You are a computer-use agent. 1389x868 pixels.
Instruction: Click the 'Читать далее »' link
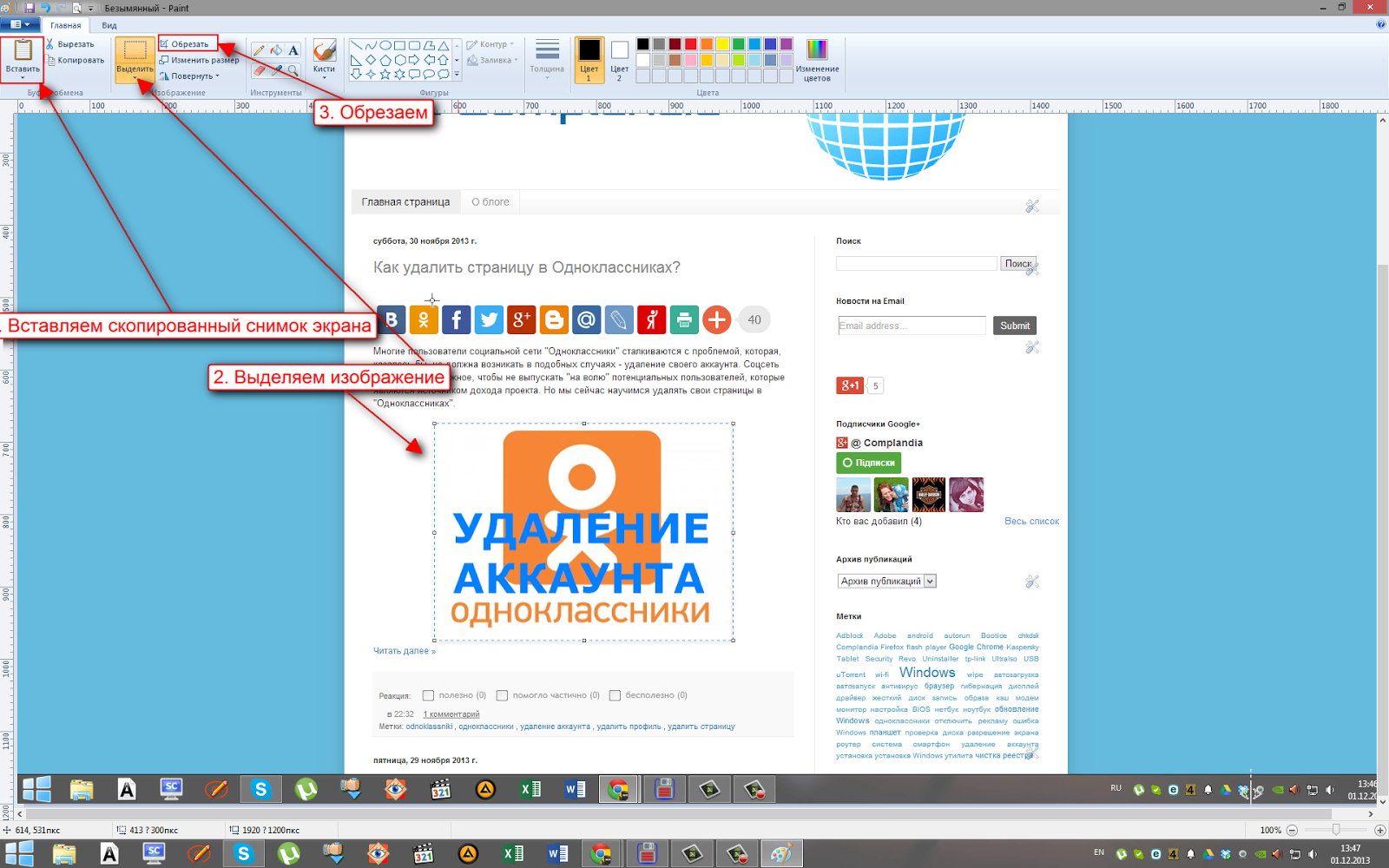click(405, 650)
